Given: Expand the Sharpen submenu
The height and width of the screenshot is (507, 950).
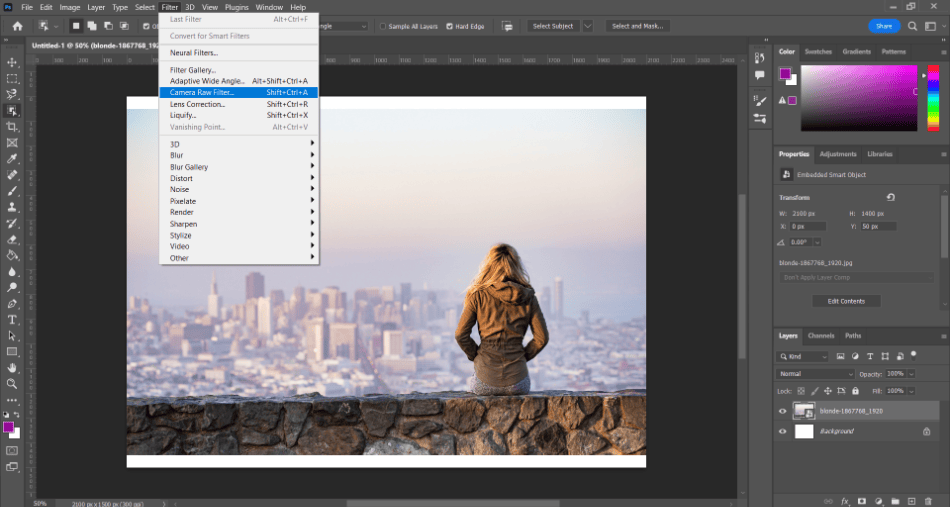Looking at the screenshot, I should (x=239, y=224).
